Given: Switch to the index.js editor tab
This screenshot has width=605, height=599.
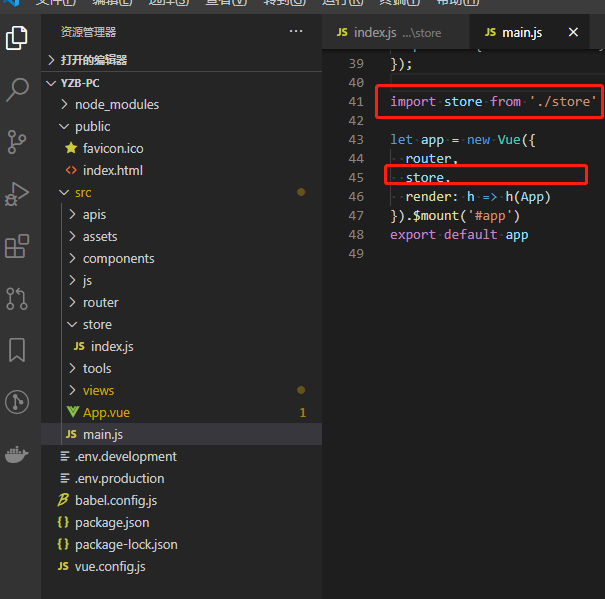Looking at the screenshot, I should tap(387, 33).
